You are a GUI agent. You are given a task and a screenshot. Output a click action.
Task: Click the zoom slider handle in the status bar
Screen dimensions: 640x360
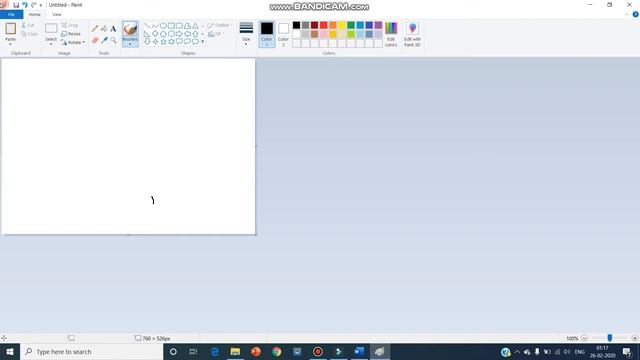pos(609,338)
